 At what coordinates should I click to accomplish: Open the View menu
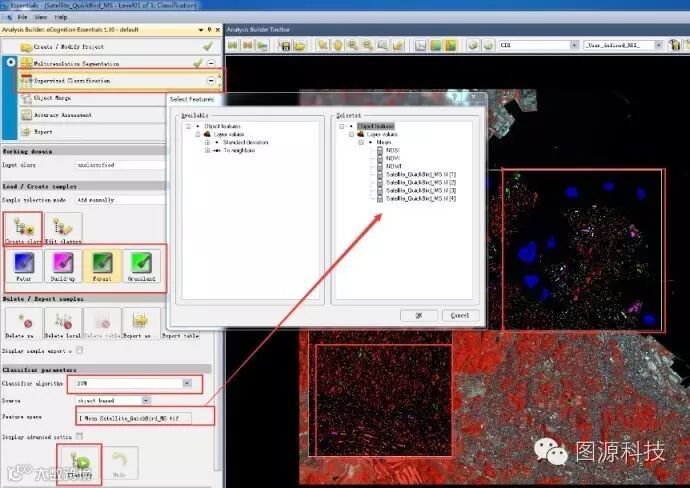tap(41, 17)
